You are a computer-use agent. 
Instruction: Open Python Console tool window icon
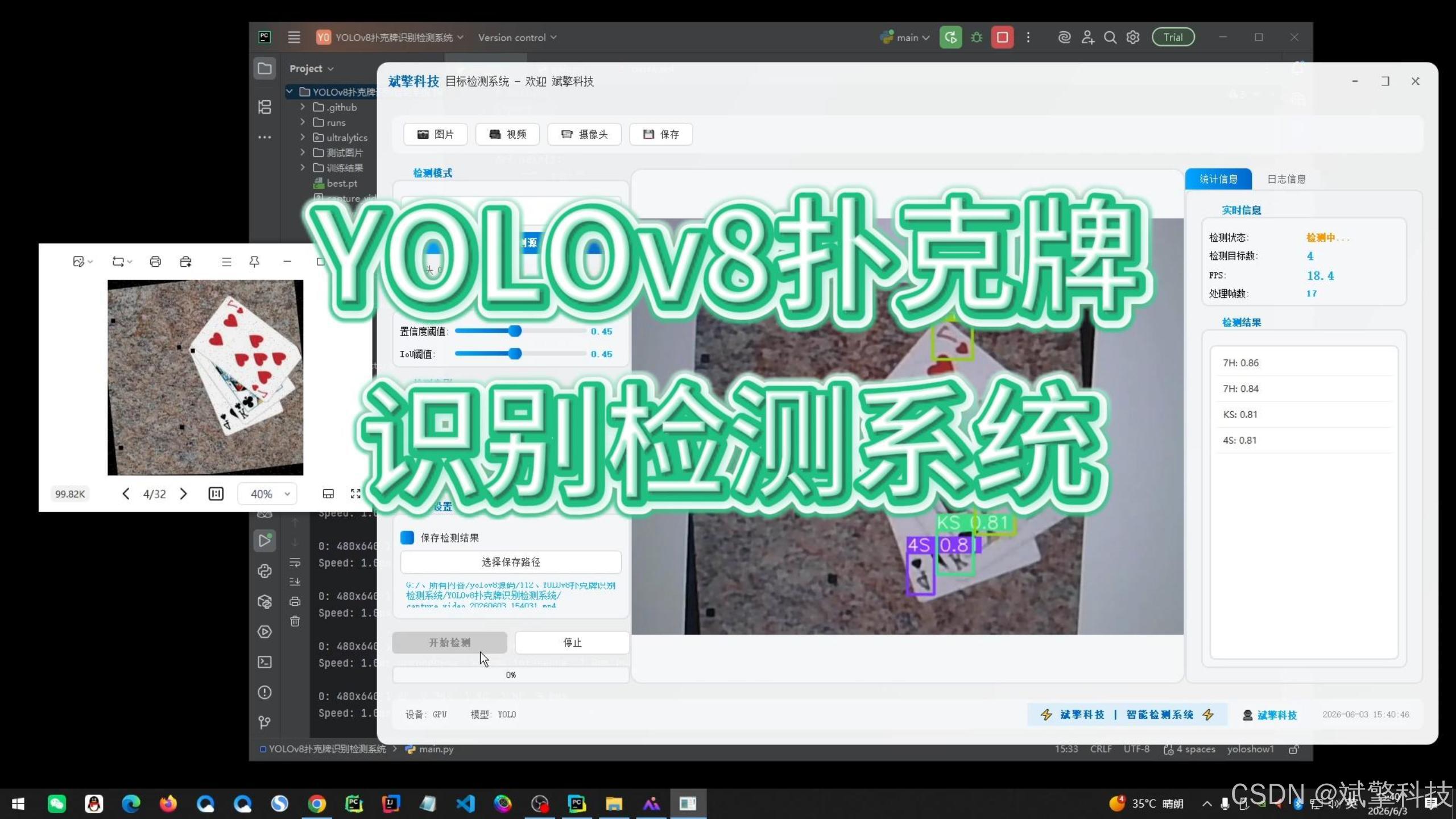[264, 571]
